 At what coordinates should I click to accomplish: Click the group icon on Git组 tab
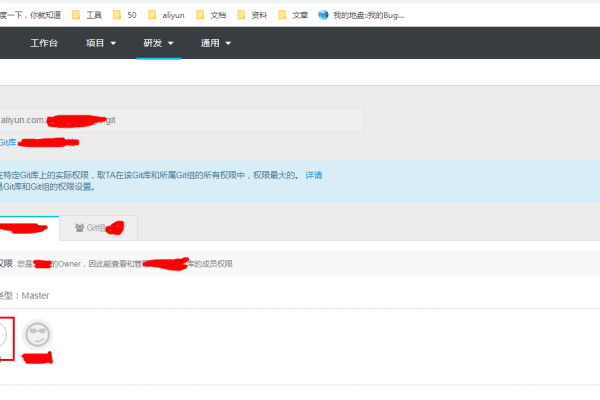click(79, 228)
